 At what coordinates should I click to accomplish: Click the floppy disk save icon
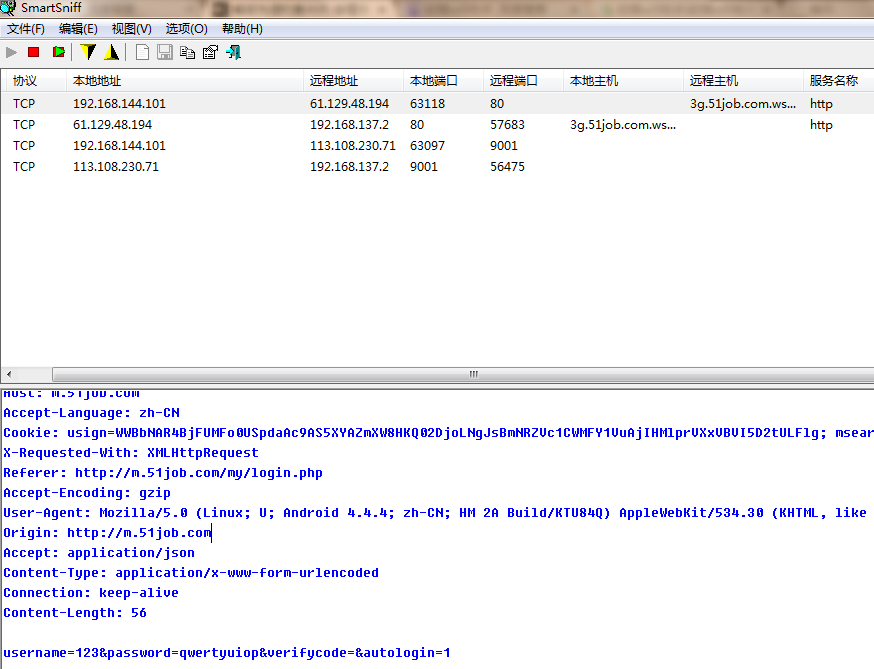pos(165,52)
